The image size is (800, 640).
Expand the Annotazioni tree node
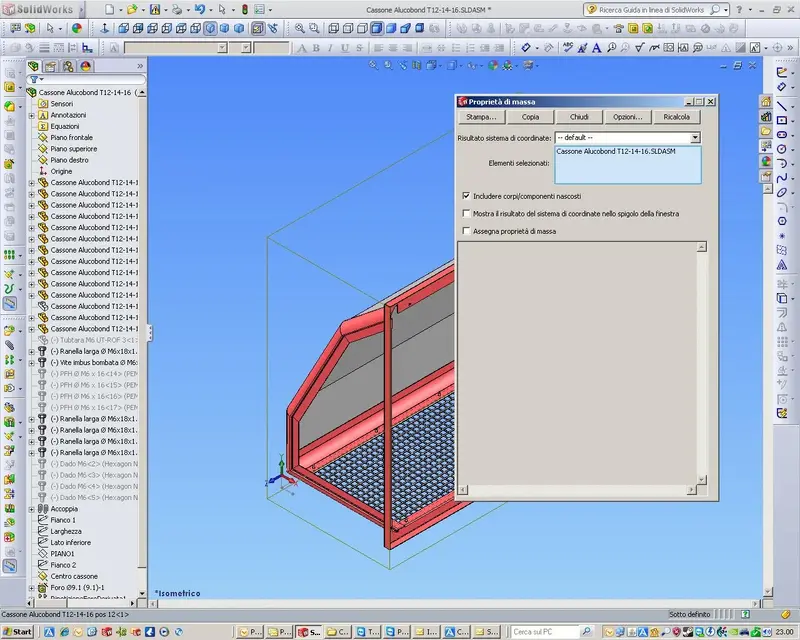point(32,115)
